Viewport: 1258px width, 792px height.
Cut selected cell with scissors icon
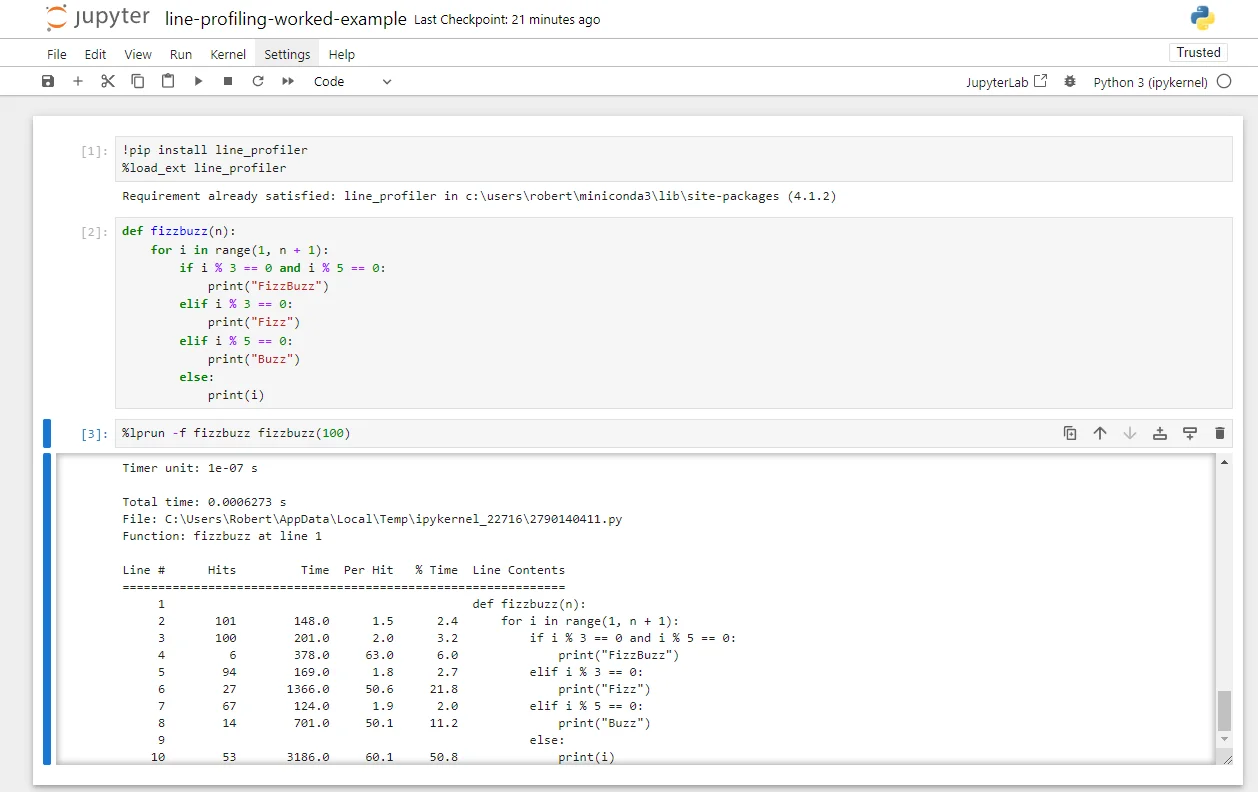108,81
